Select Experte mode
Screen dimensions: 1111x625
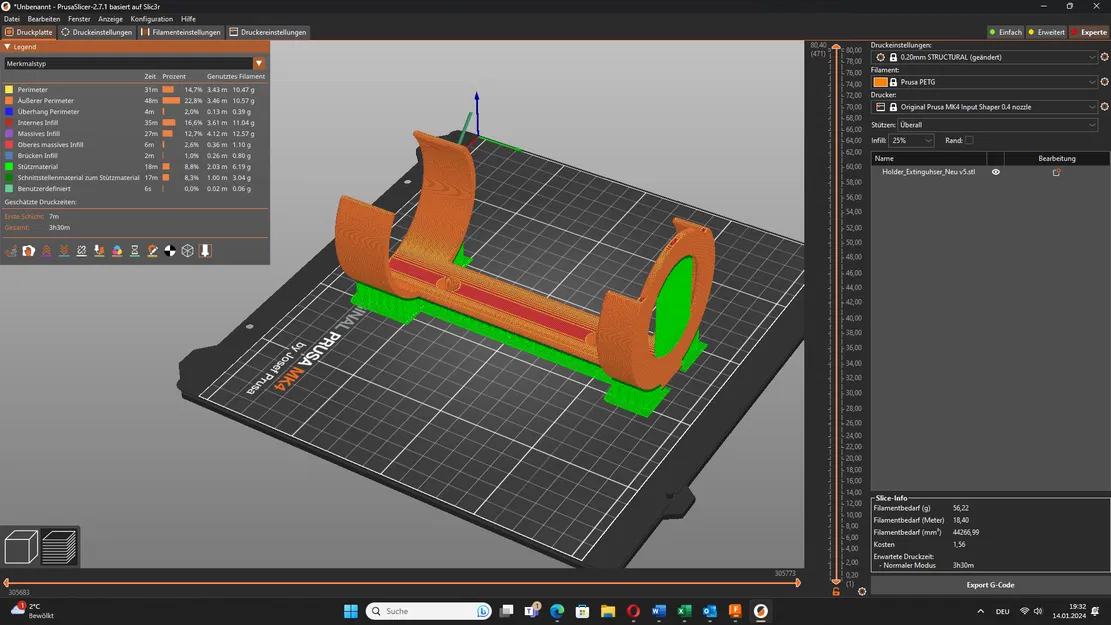point(1089,32)
